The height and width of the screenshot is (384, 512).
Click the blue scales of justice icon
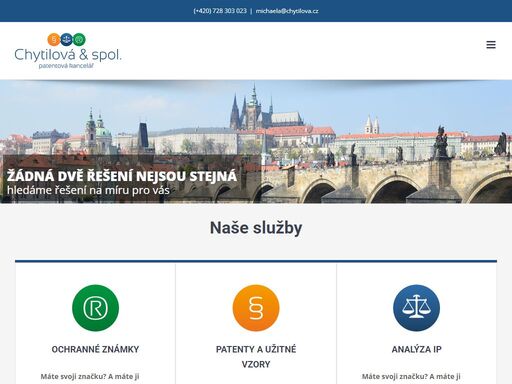click(x=416, y=308)
